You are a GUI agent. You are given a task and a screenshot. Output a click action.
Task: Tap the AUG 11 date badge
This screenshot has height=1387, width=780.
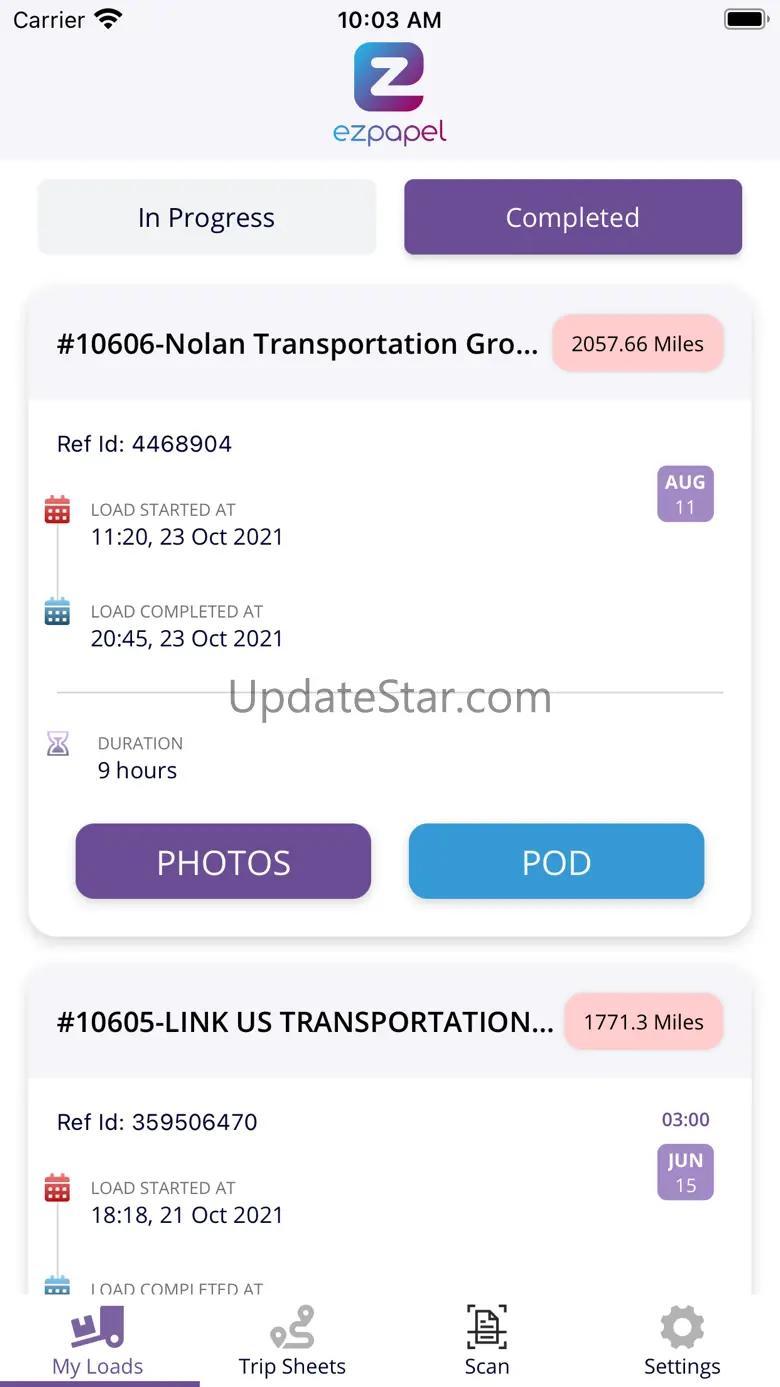(685, 494)
